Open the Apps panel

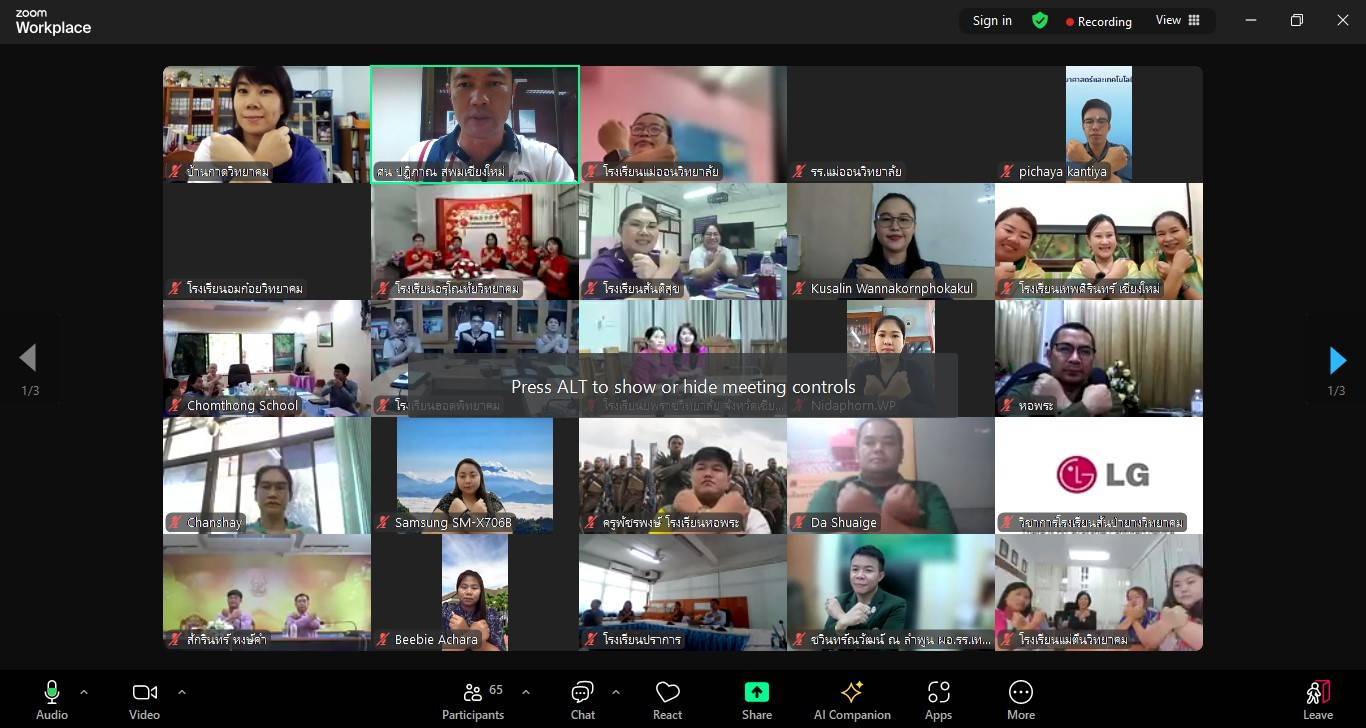tap(938, 699)
